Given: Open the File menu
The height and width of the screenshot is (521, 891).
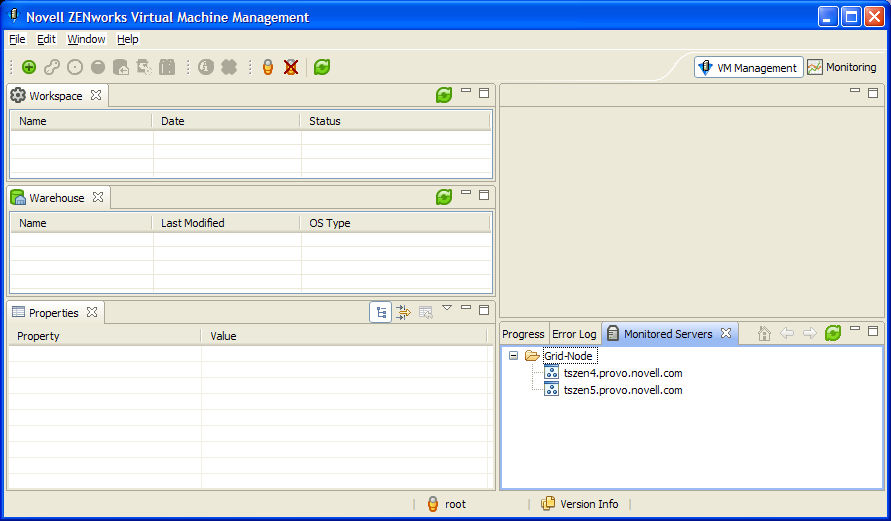Looking at the screenshot, I should coord(18,39).
